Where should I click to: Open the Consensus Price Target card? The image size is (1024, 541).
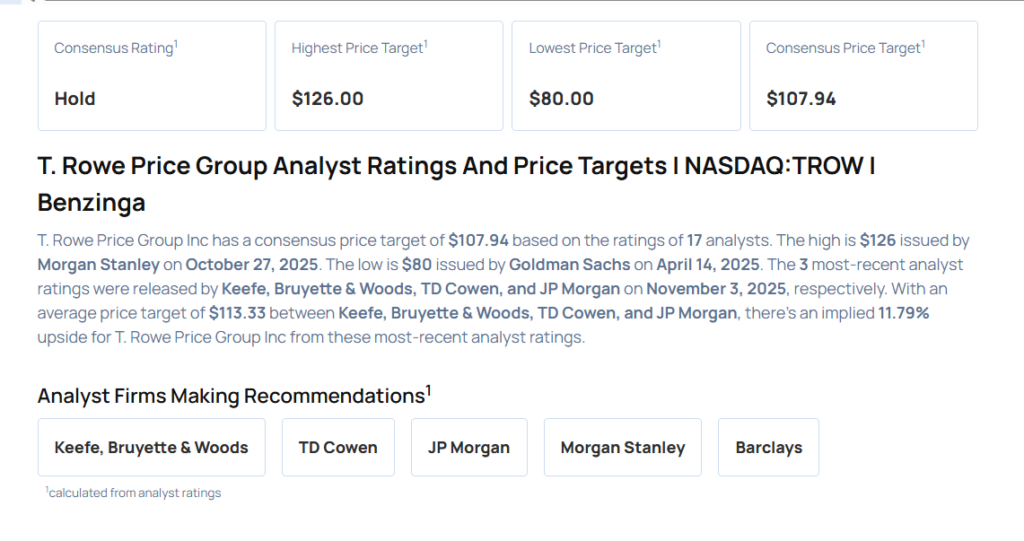(863, 75)
